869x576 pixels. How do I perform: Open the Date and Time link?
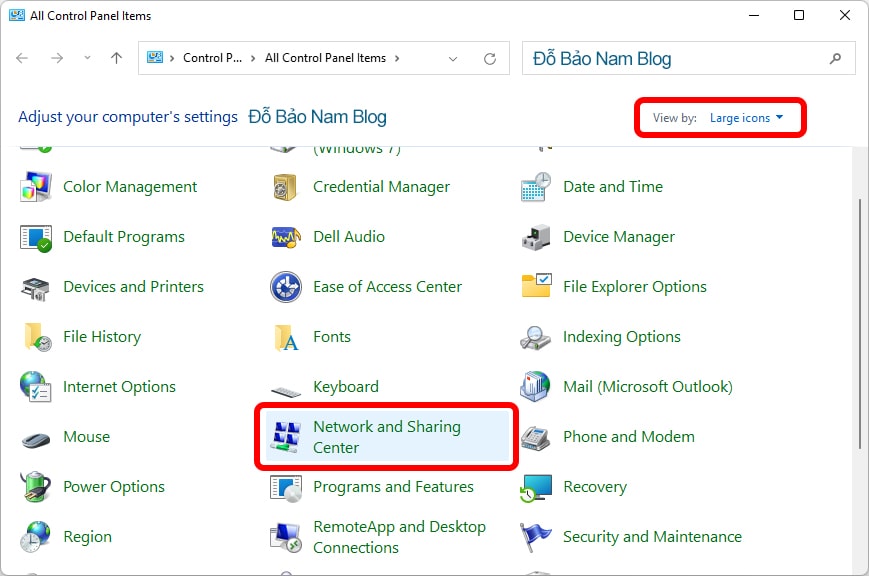(613, 187)
